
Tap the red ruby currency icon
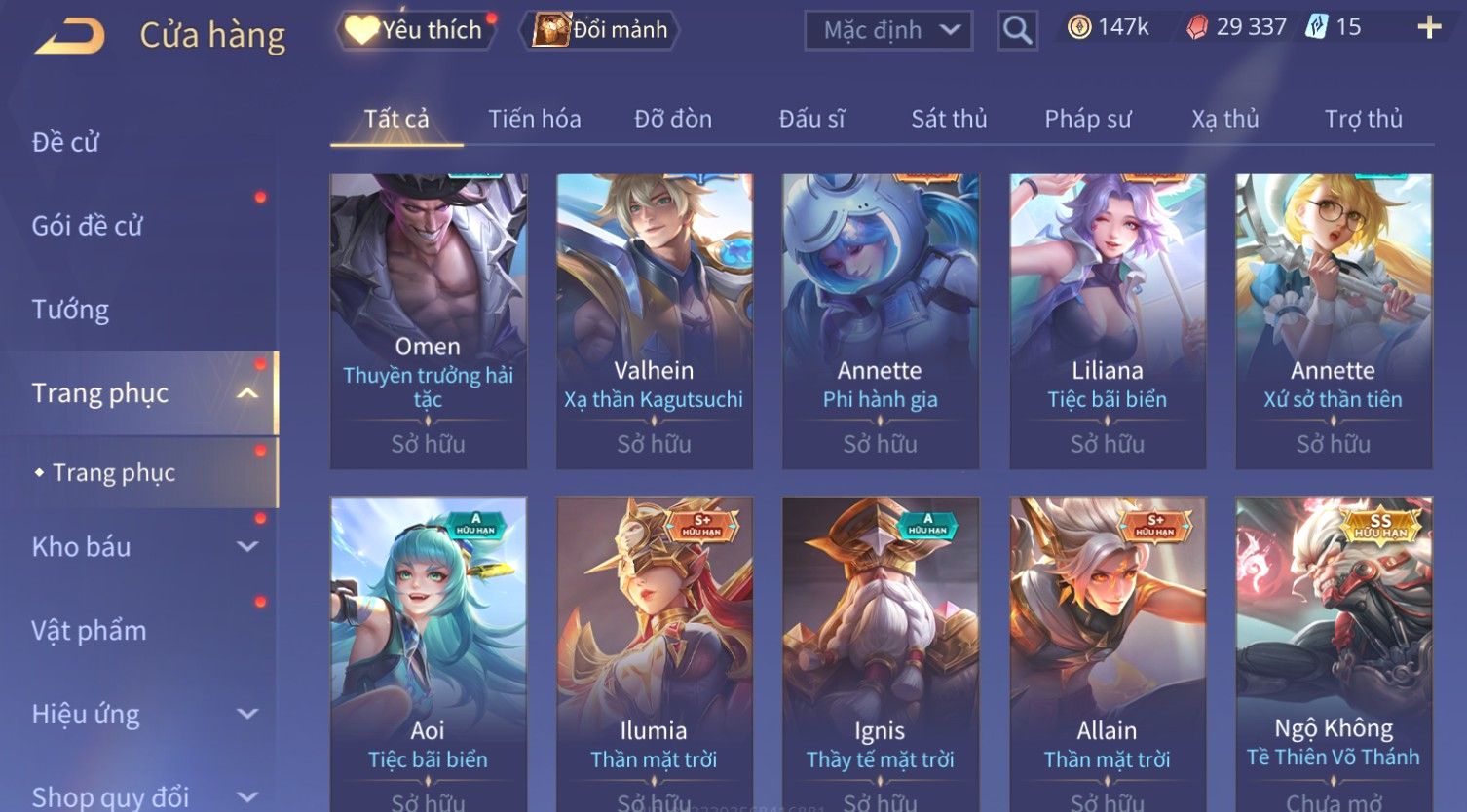[1196, 27]
